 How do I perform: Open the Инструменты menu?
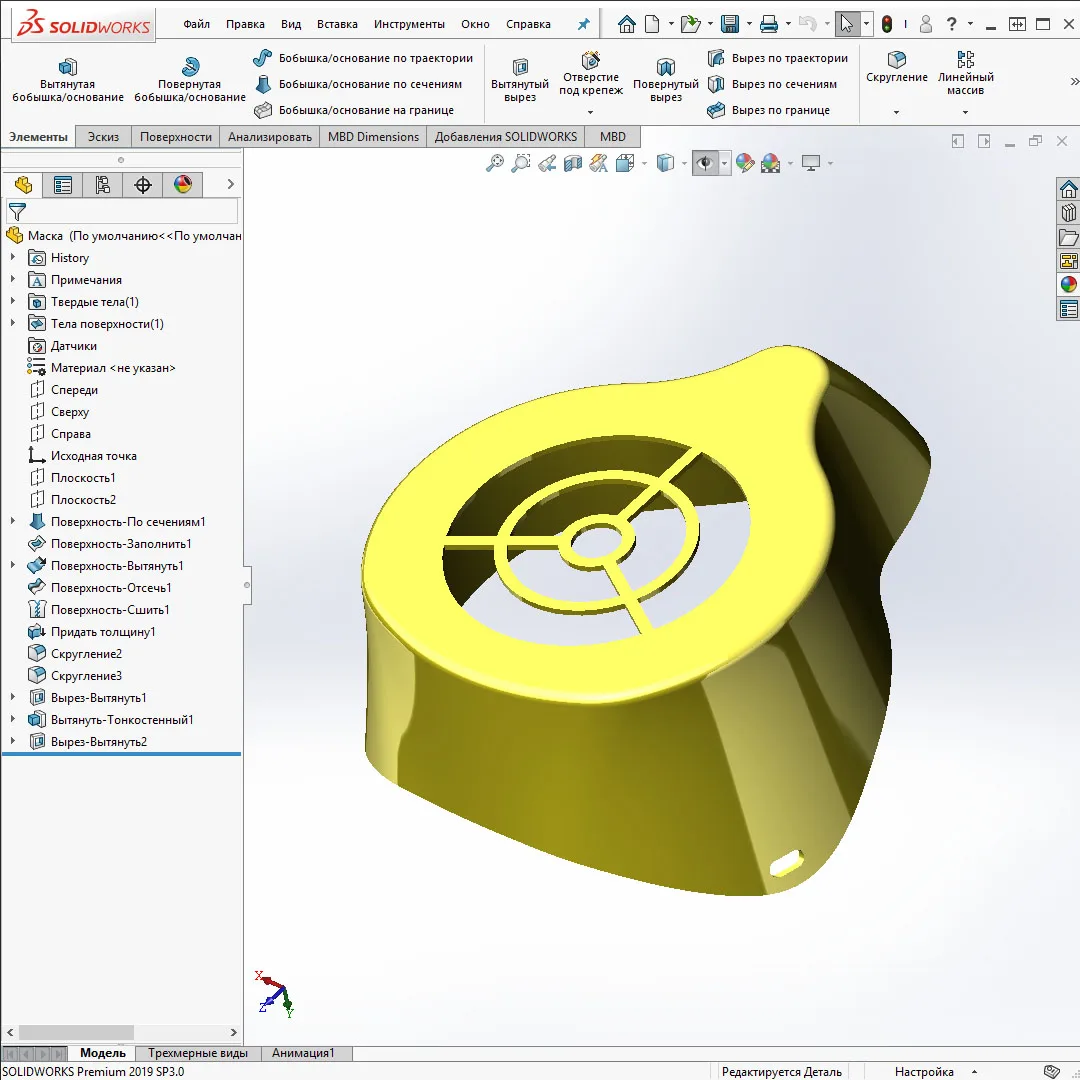[409, 24]
